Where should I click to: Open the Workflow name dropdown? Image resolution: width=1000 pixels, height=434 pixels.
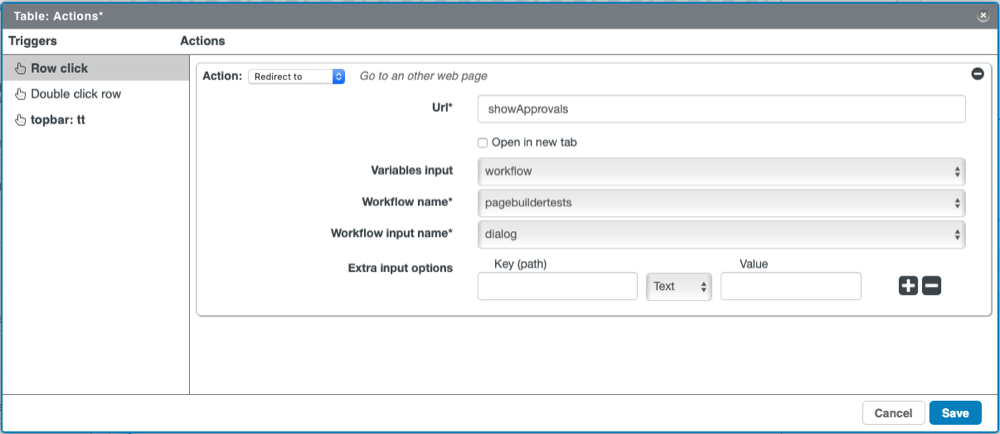click(x=721, y=203)
